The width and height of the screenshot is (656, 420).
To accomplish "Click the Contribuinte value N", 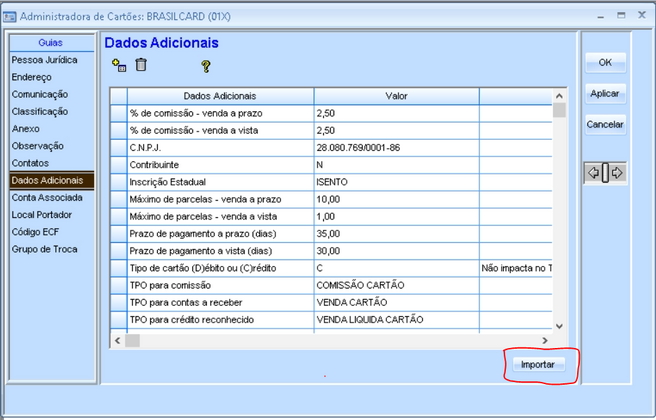I will [x=396, y=165].
